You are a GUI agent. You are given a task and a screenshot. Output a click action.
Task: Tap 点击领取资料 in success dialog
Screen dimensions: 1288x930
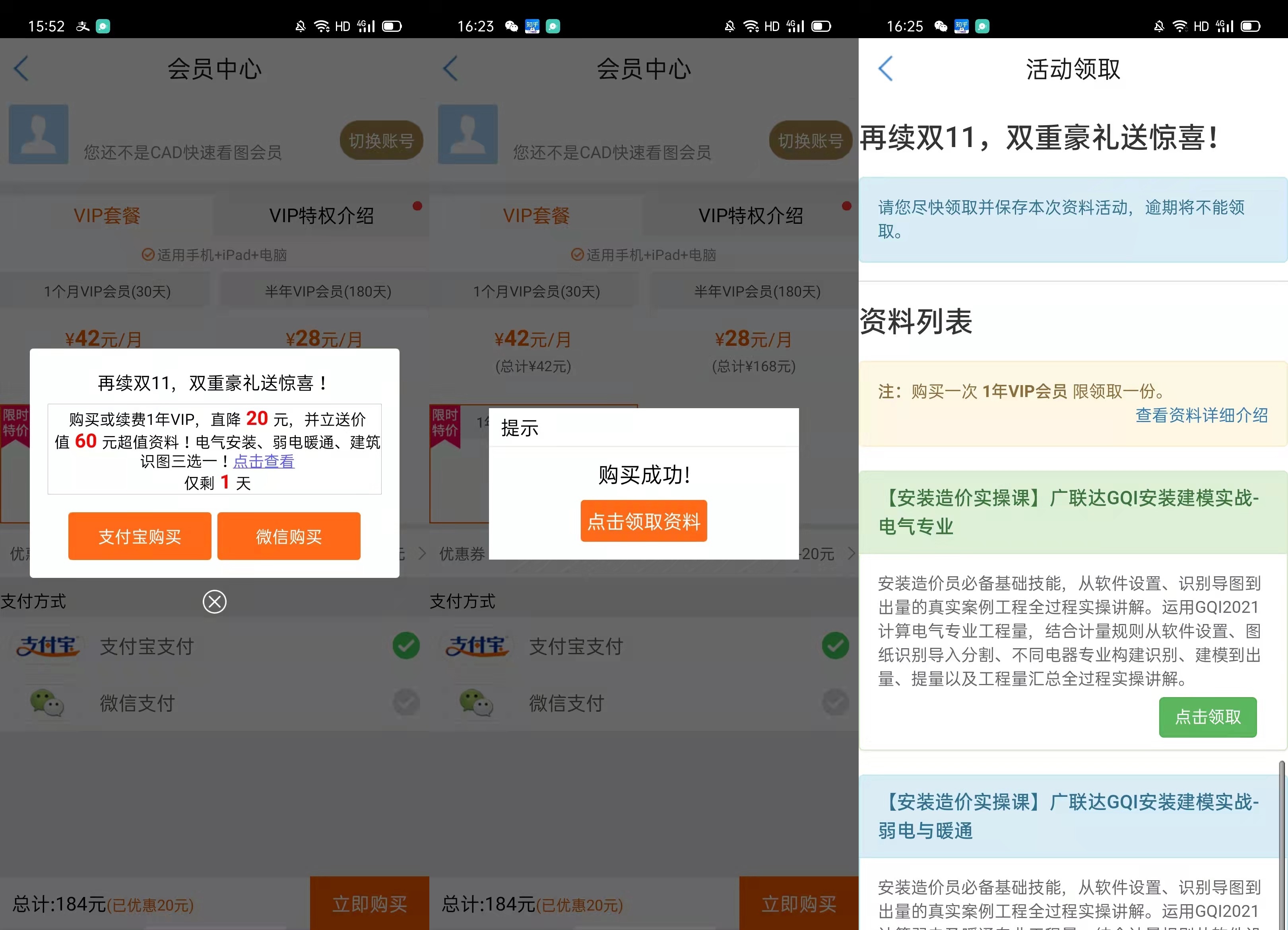pos(644,521)
